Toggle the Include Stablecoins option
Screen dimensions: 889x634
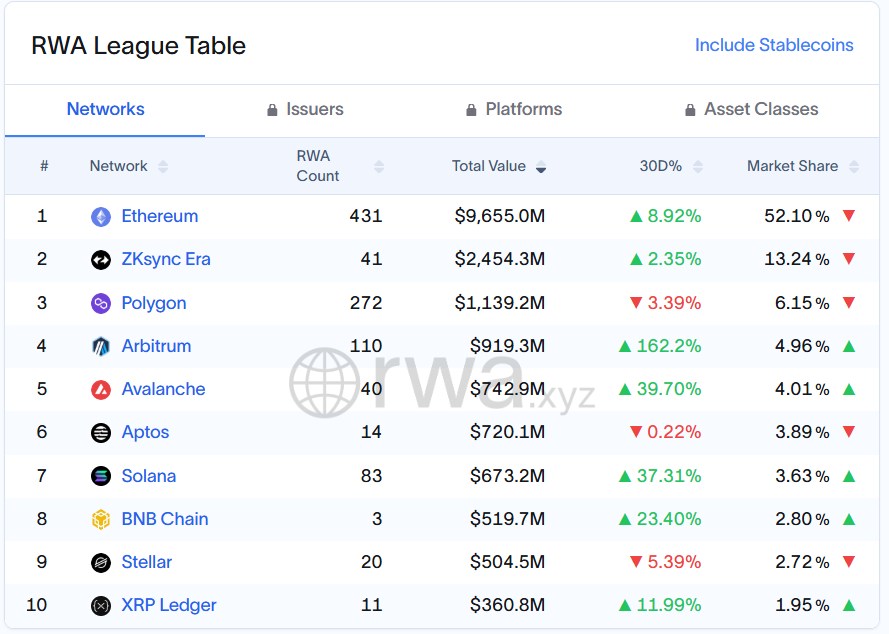click(x=774, y=45)
